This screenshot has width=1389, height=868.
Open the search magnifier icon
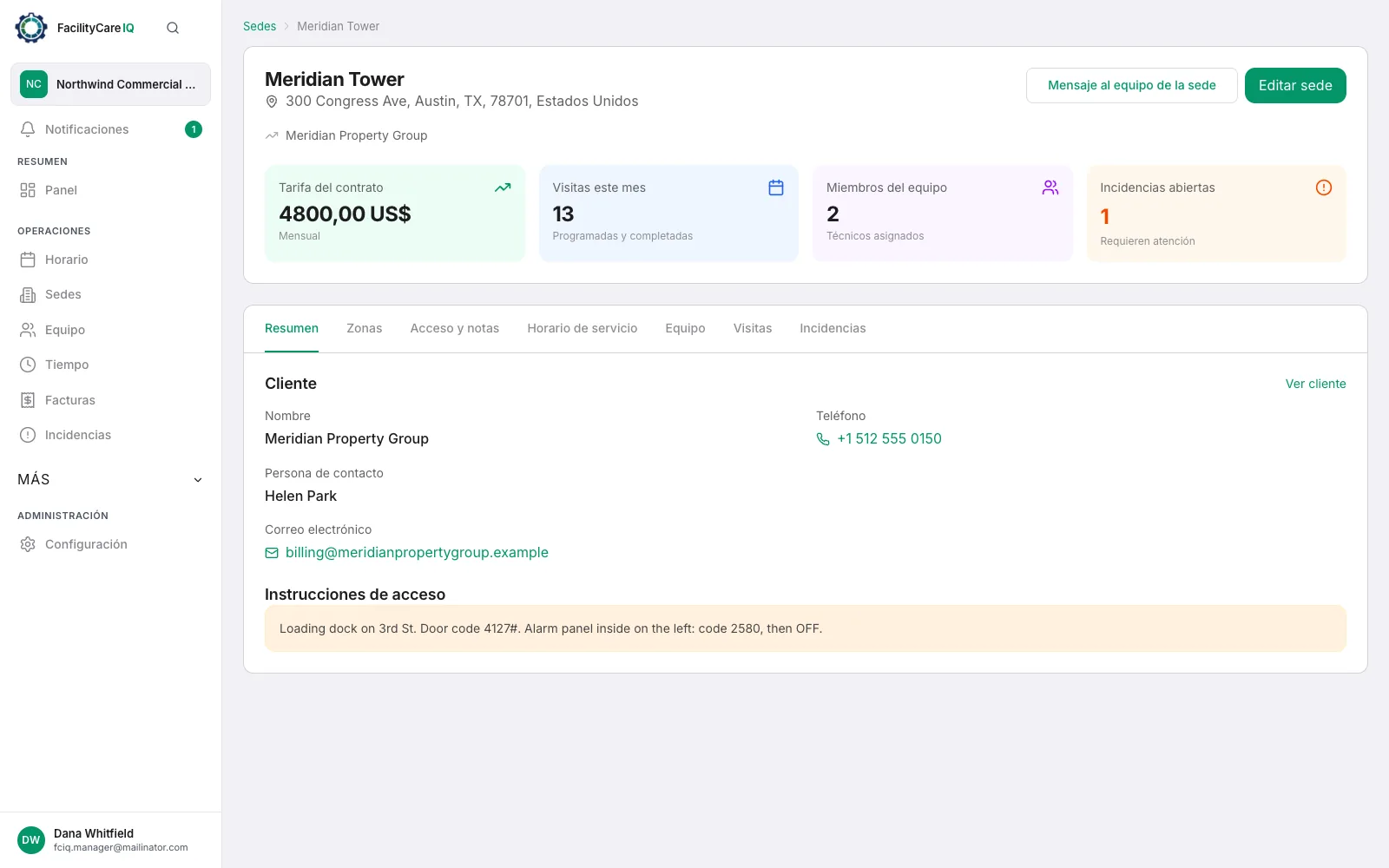coord(173,28)
